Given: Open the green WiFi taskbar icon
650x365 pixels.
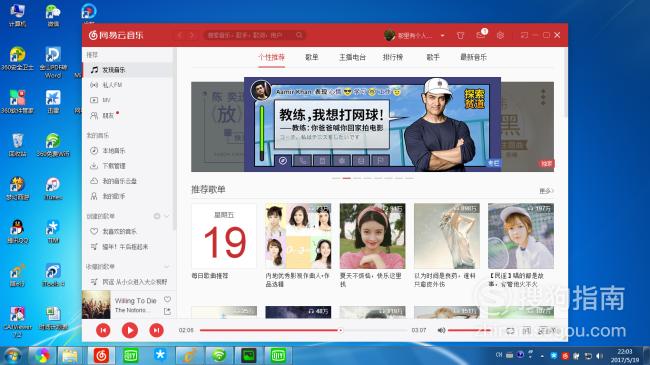Looking at the screenshot, I should pos(219,355).
